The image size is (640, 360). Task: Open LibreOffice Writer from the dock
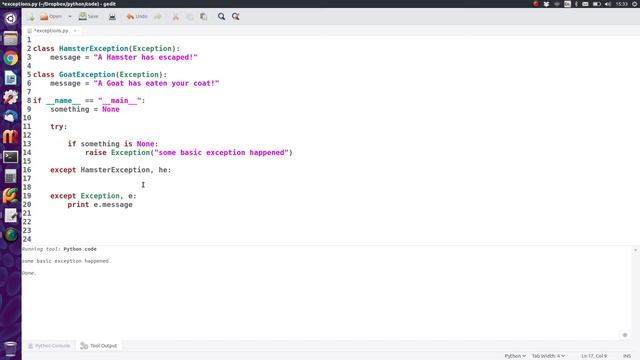pos(11,78)
